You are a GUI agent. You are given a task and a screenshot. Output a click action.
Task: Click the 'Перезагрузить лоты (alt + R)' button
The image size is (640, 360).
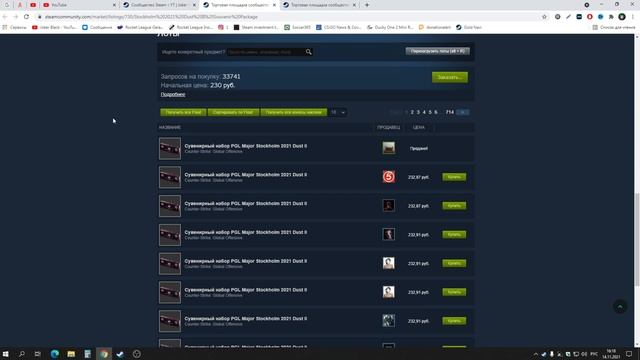click(x=438, y=51)
